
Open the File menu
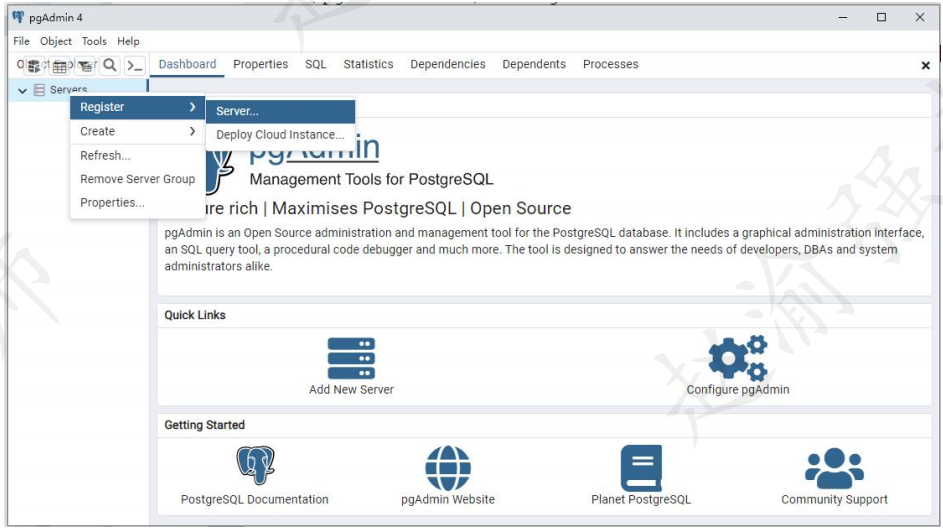pos(21,41)
